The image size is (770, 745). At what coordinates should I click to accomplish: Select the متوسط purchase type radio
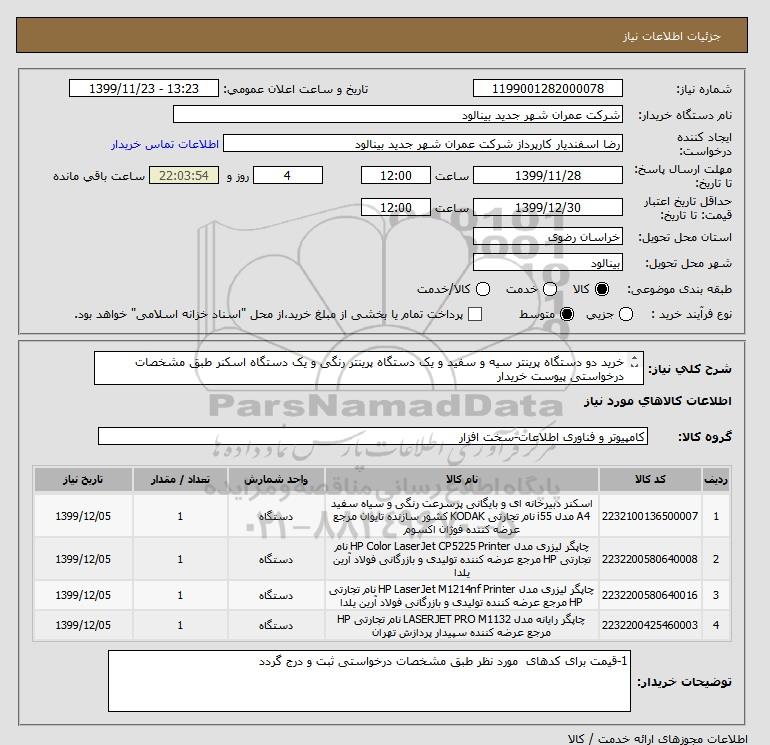[567, 314]
